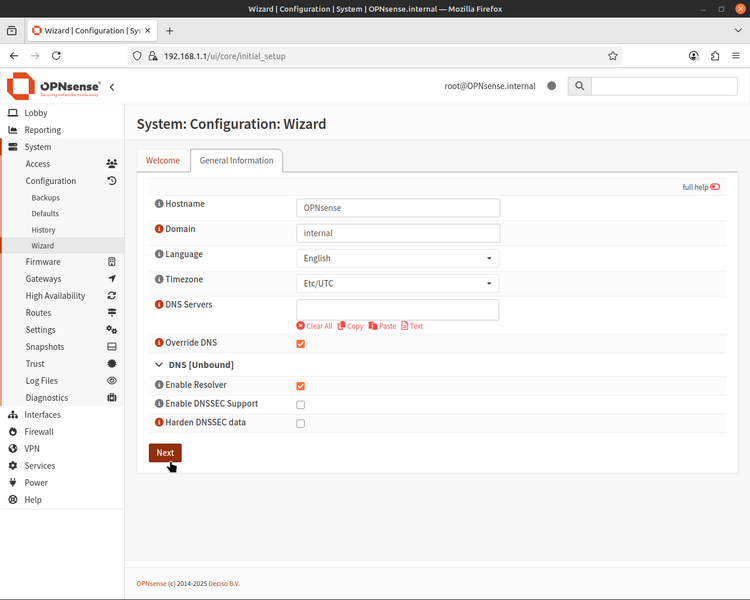
Task: Click the search magnifier icon
Action: pyautogui.click(x=579, y=86)
